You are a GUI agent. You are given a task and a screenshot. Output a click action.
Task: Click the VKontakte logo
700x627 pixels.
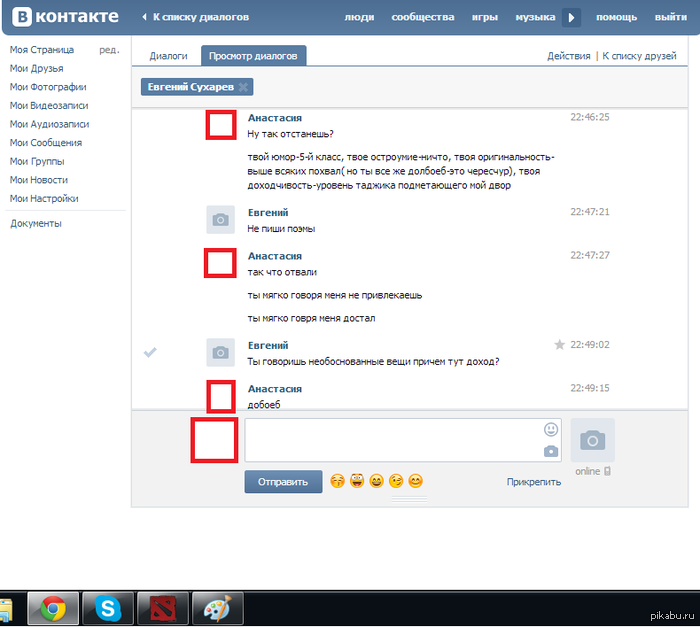pyautogui.click(x=65, y=17)
